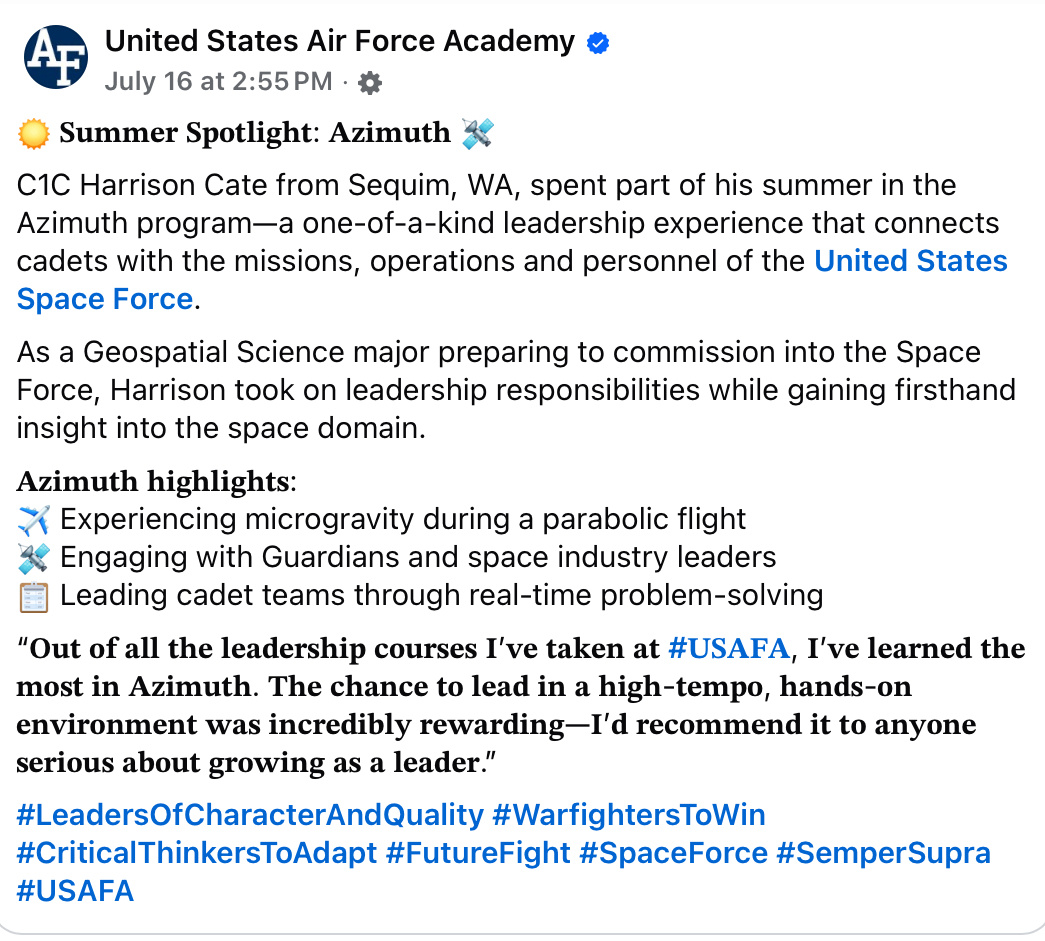Open the #WarfightersToWin hashtag
1045x941 pixels.
(628, 815)
